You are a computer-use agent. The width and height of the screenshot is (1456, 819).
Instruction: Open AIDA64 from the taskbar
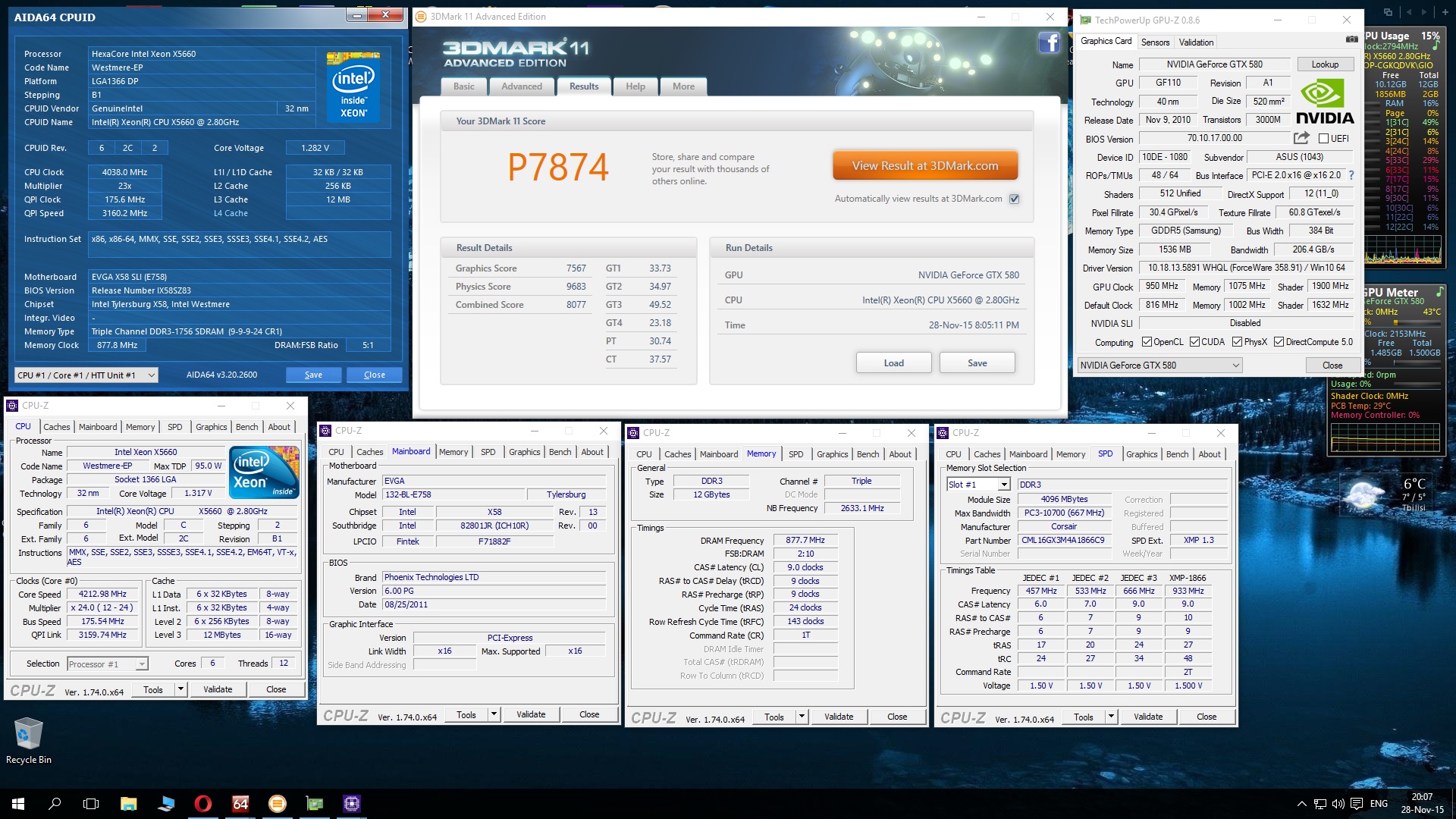click(x=240, y=803)
